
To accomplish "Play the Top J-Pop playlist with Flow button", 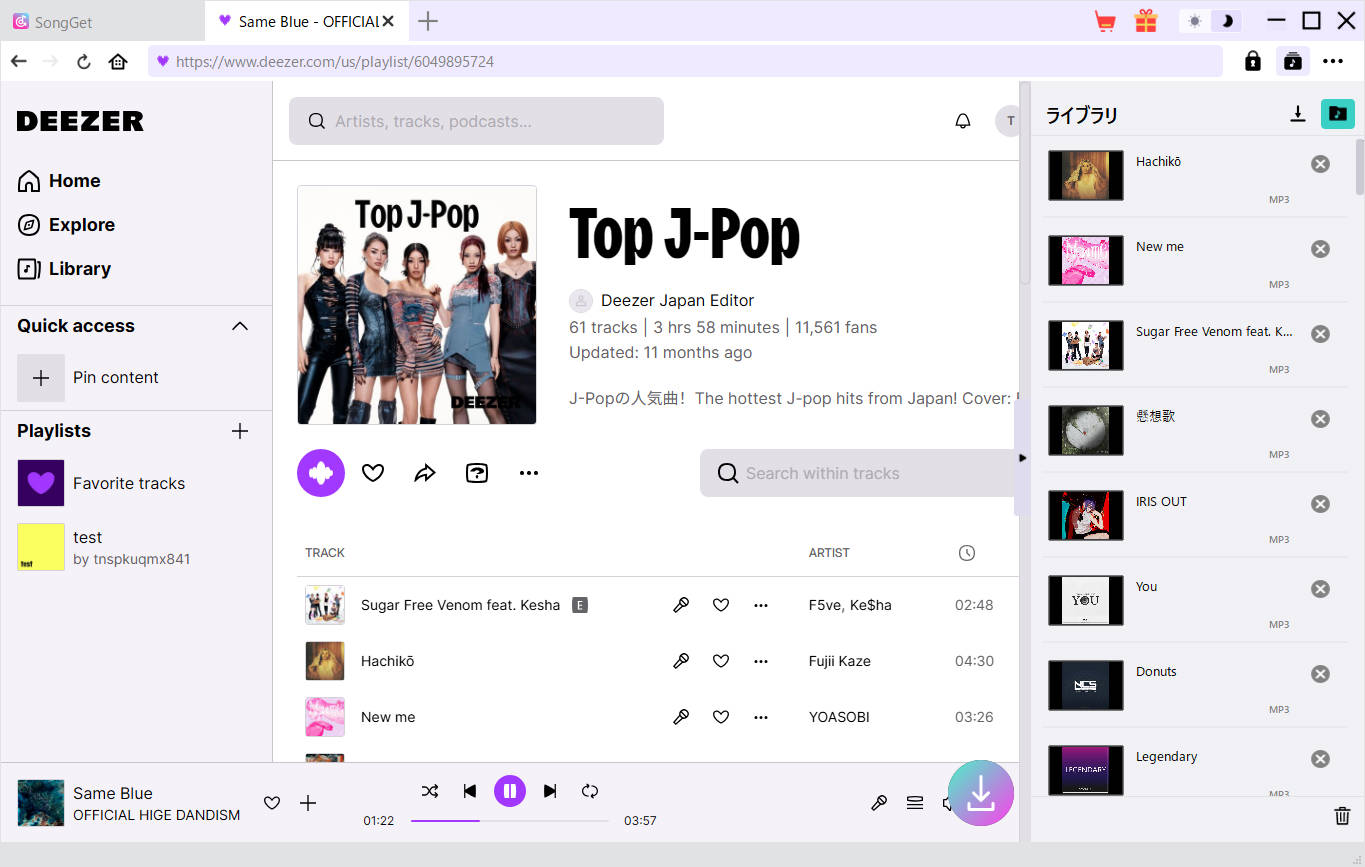I will tap(321, 473).
